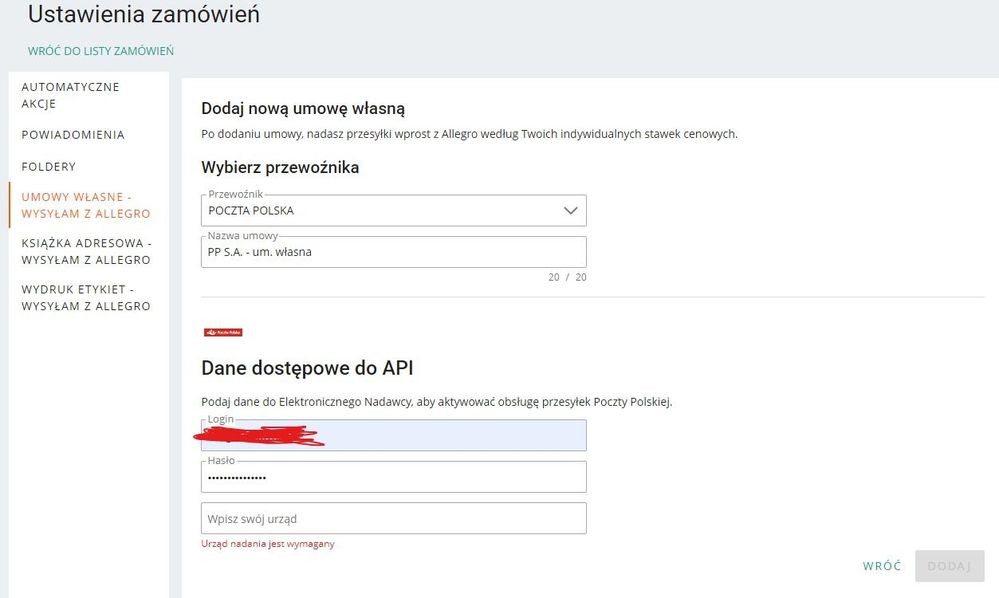Click the Elektronicznego Nadawcy instruction text
Image resolution: width=999 pixels, height=598 pixels.
click(x=436, y=402)
